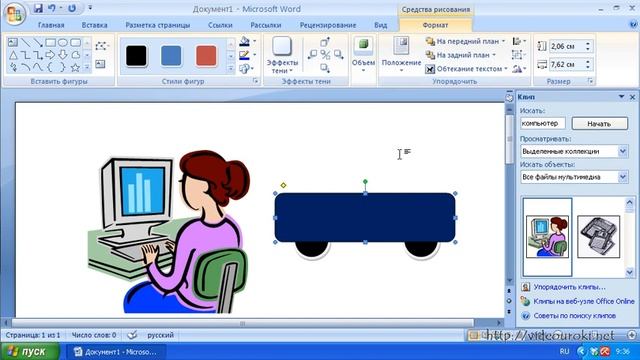Open the Рецензирование tab
This screenshot has width=640, height=360.
pos(328,25)
